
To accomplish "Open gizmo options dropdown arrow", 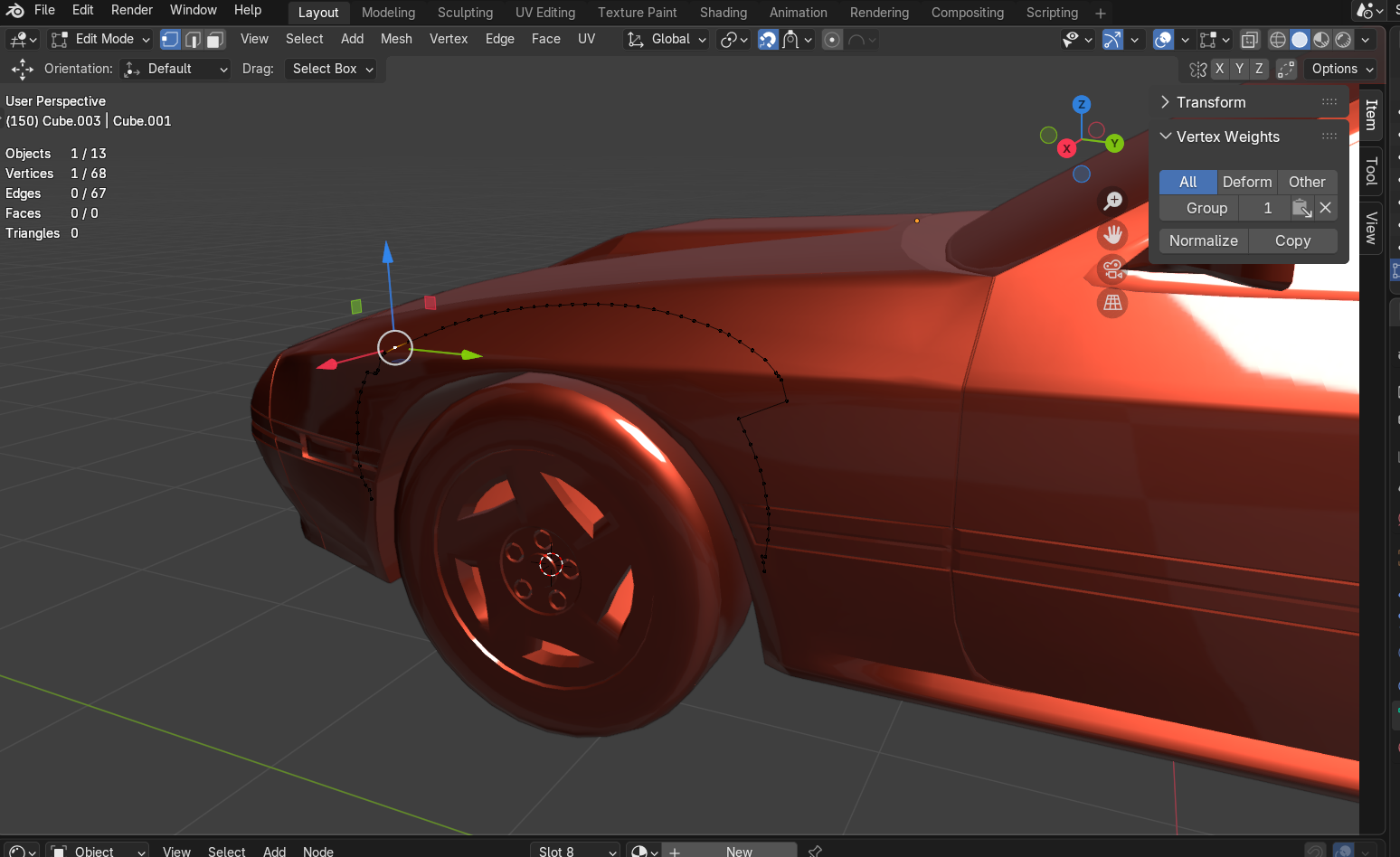I will tap(1134, 40).
